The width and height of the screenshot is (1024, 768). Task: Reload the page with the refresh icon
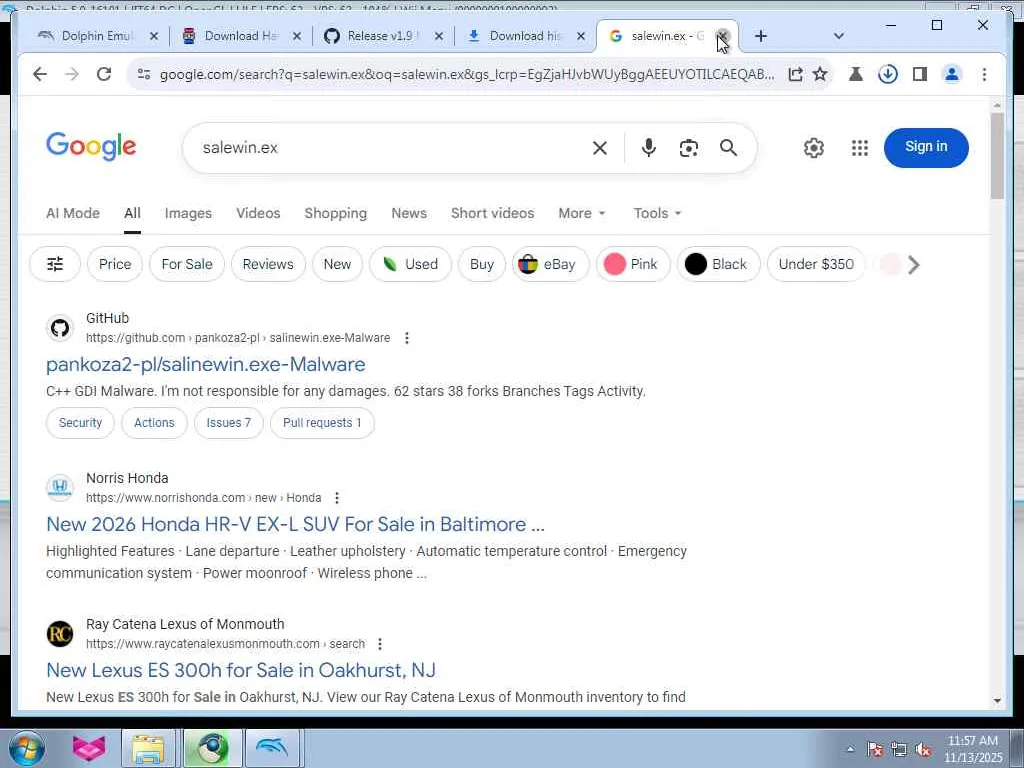pyautogui.click(x=104, y=74)
